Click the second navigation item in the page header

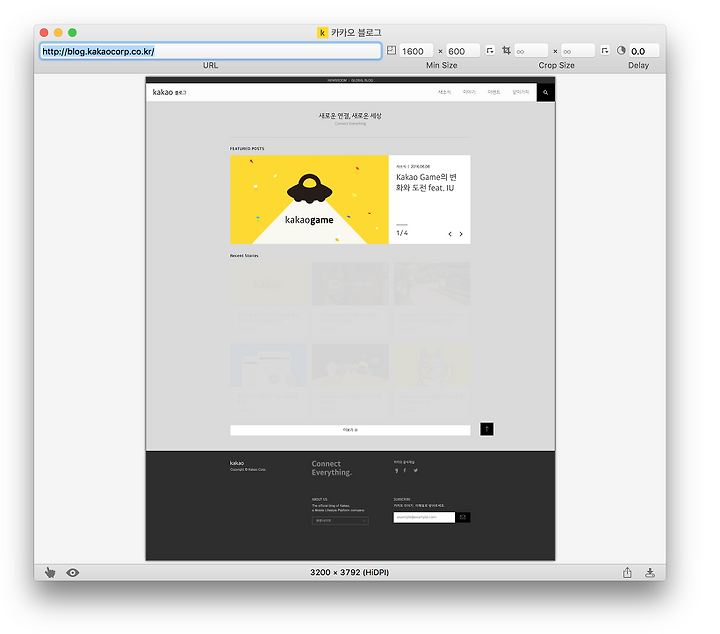pyautogui.click(x=469, y=92)
